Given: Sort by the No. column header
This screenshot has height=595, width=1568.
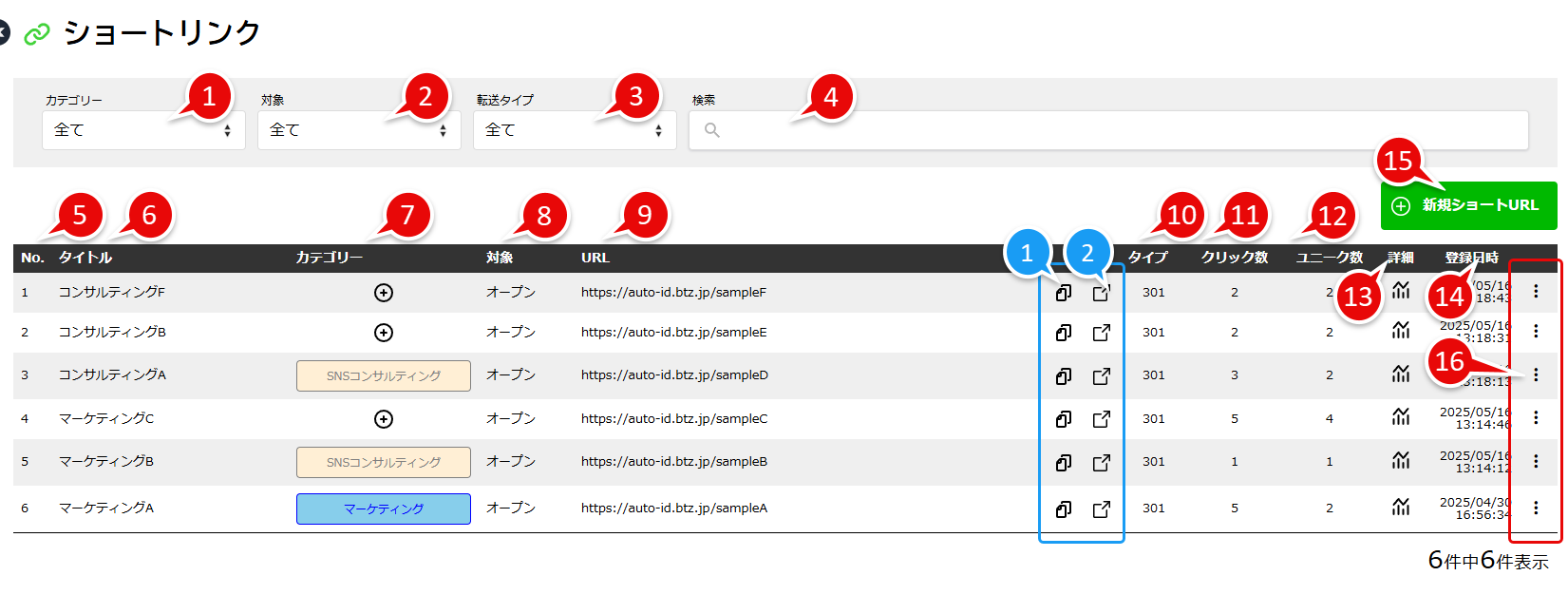Looking at the screenshot, I should pyautogui.click(x=32, y=258).
